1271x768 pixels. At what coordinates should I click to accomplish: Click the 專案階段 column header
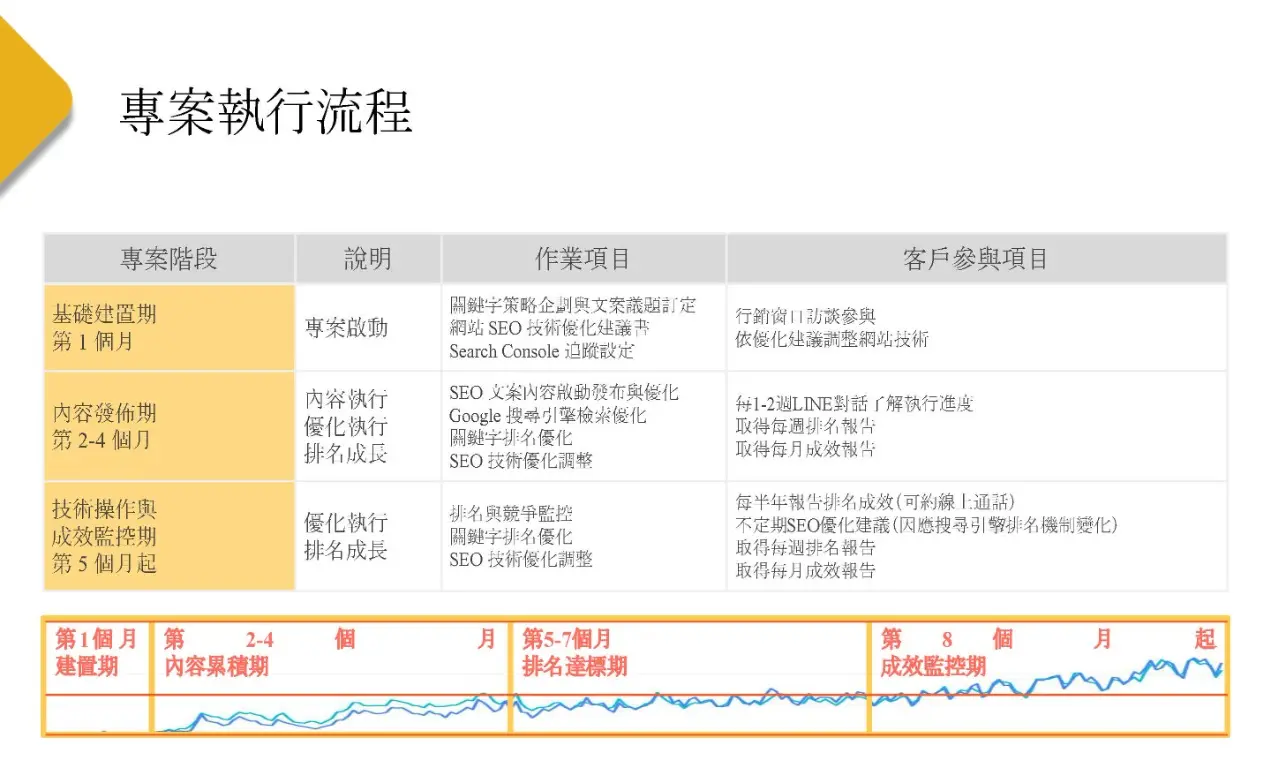coord(169,259)
